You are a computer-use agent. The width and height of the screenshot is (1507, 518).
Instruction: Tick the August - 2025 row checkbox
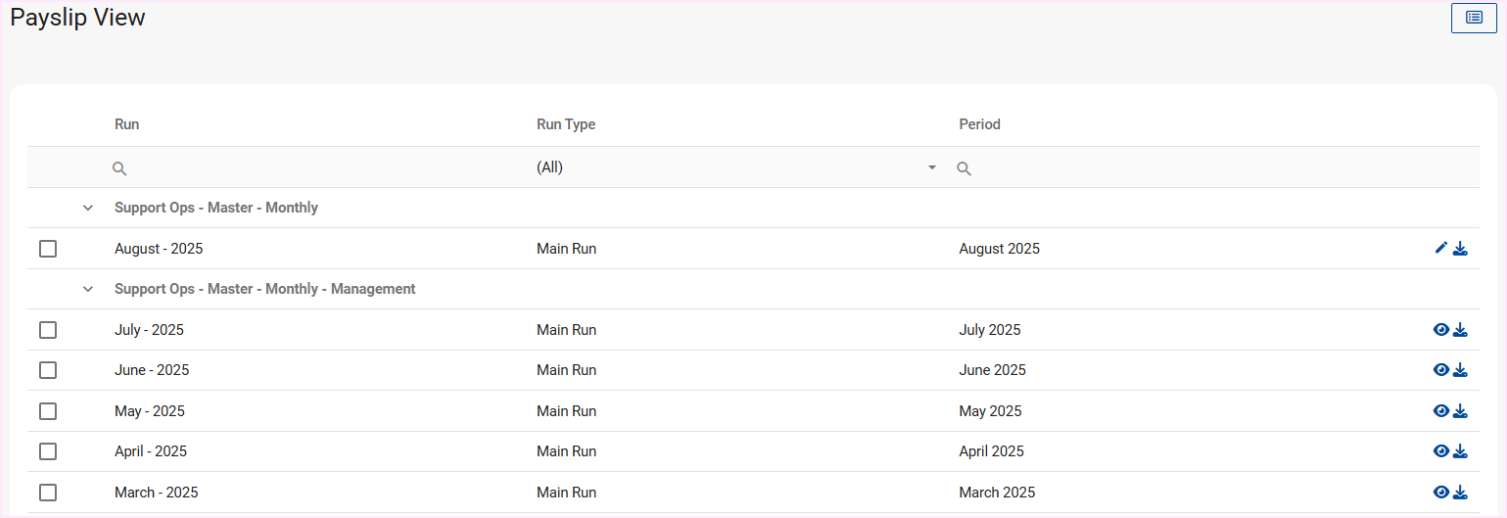click(48, 249)
